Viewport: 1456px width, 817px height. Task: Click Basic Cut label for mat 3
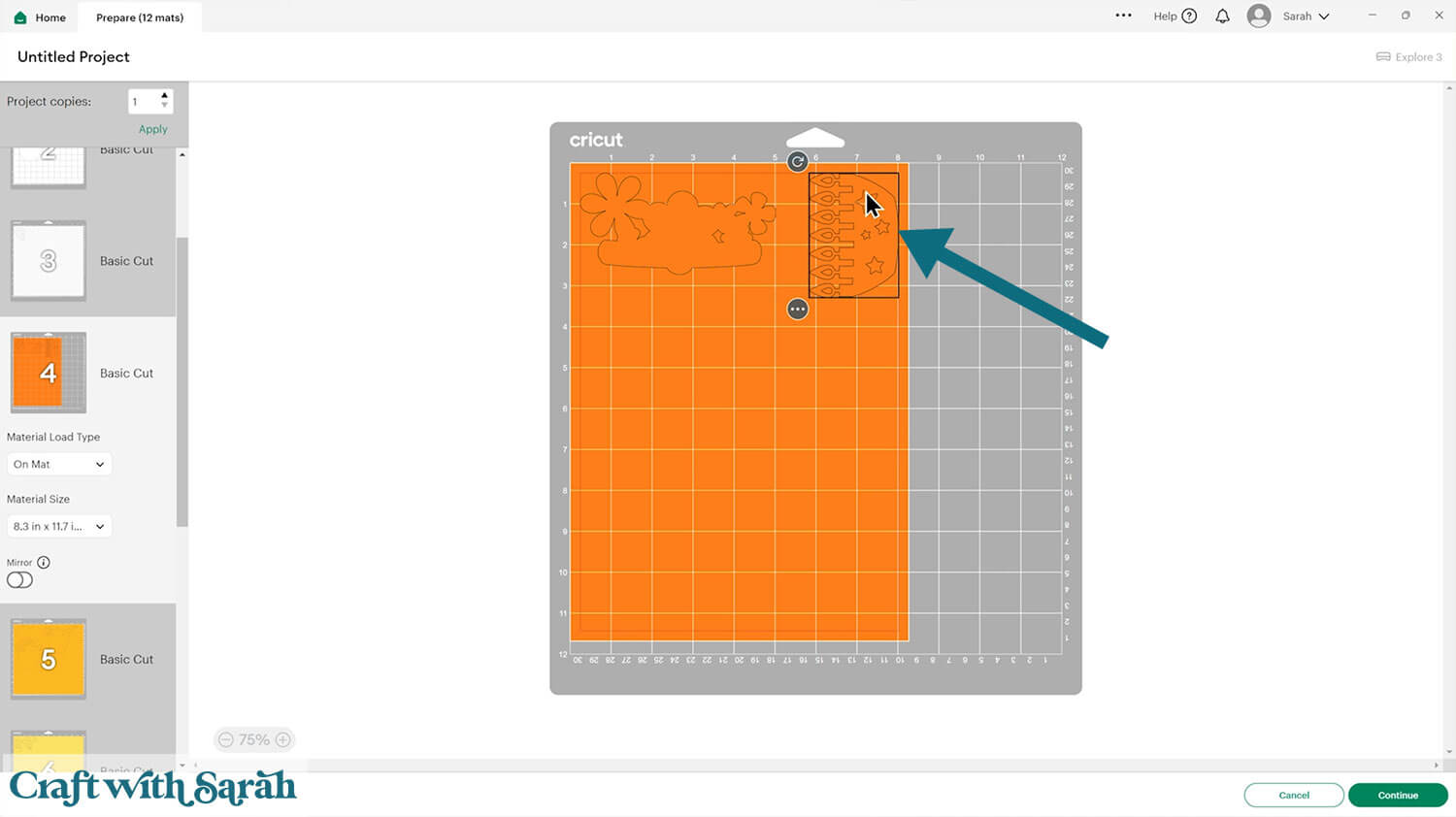126,261
